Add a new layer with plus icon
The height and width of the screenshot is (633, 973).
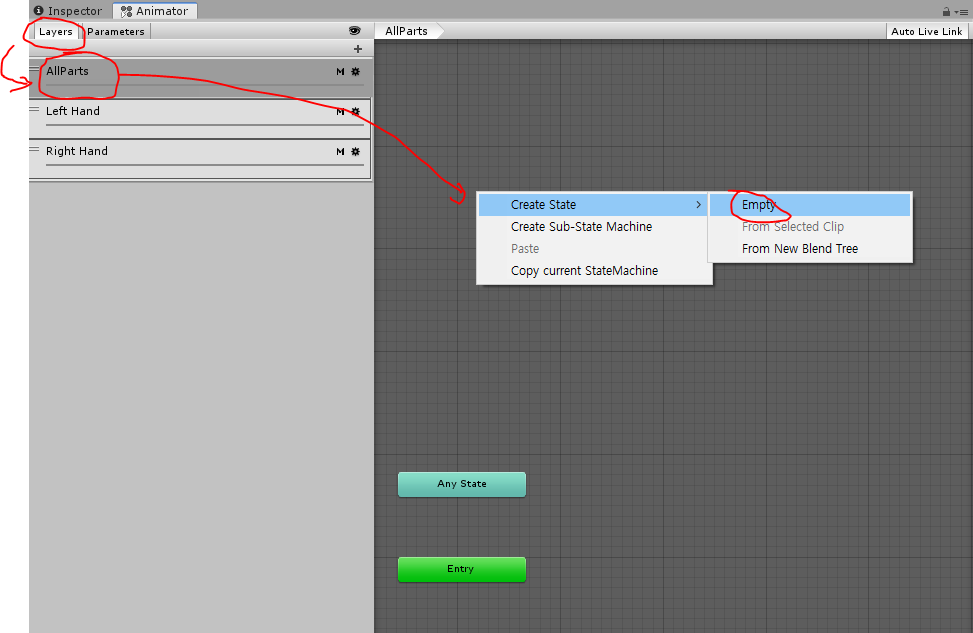(357, 48)
